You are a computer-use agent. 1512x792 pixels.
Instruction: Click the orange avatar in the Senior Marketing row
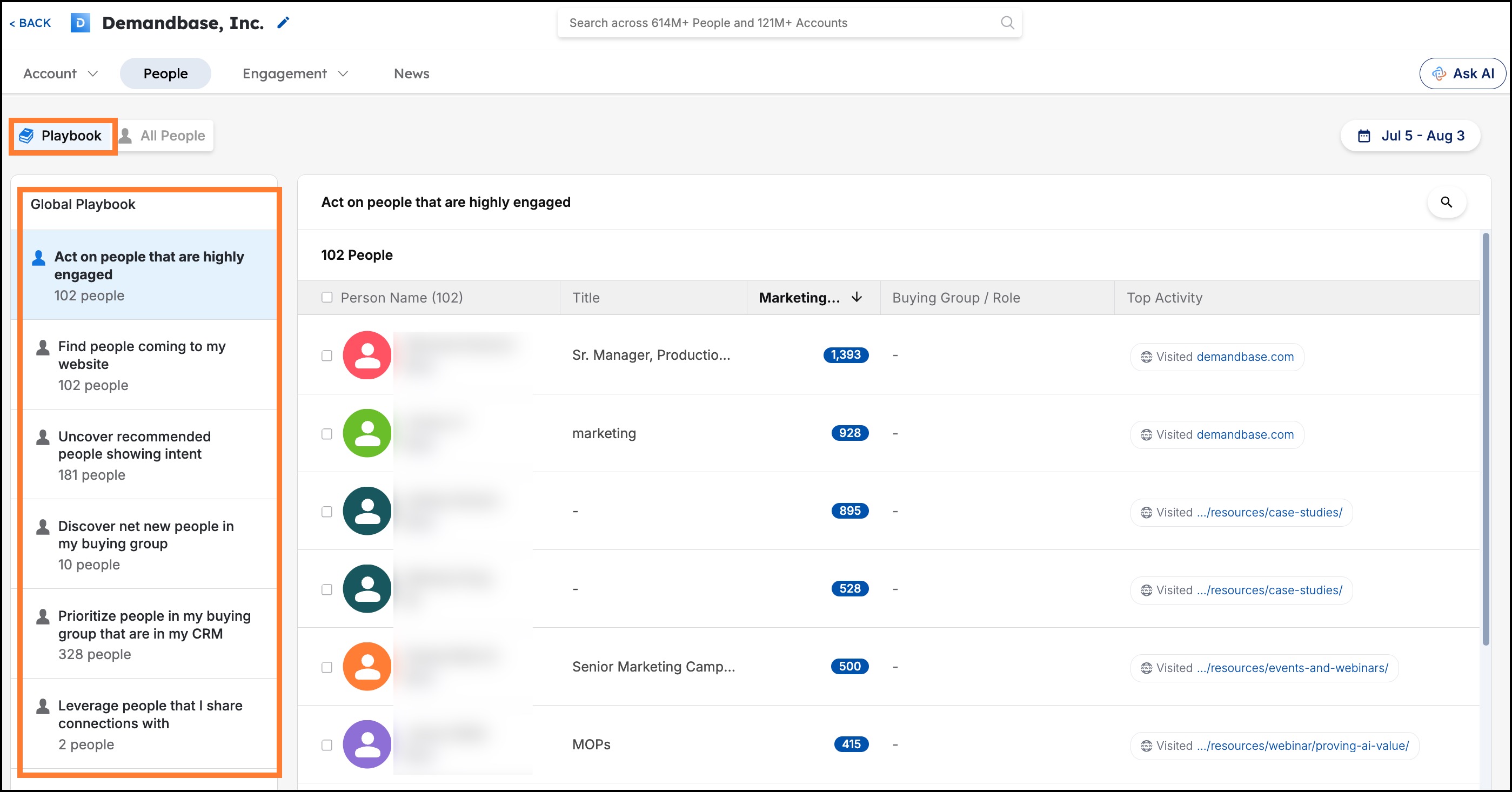pos(367,667)
